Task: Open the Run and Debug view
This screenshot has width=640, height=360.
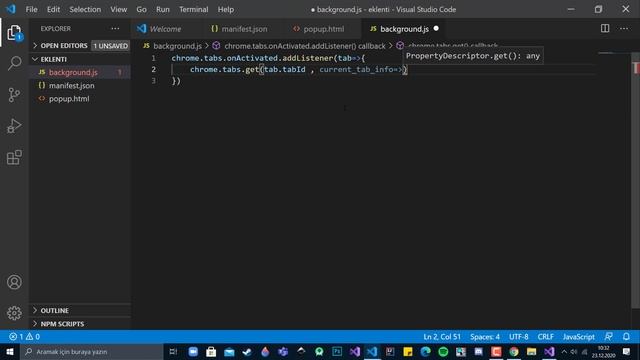Action: (14, 126)
